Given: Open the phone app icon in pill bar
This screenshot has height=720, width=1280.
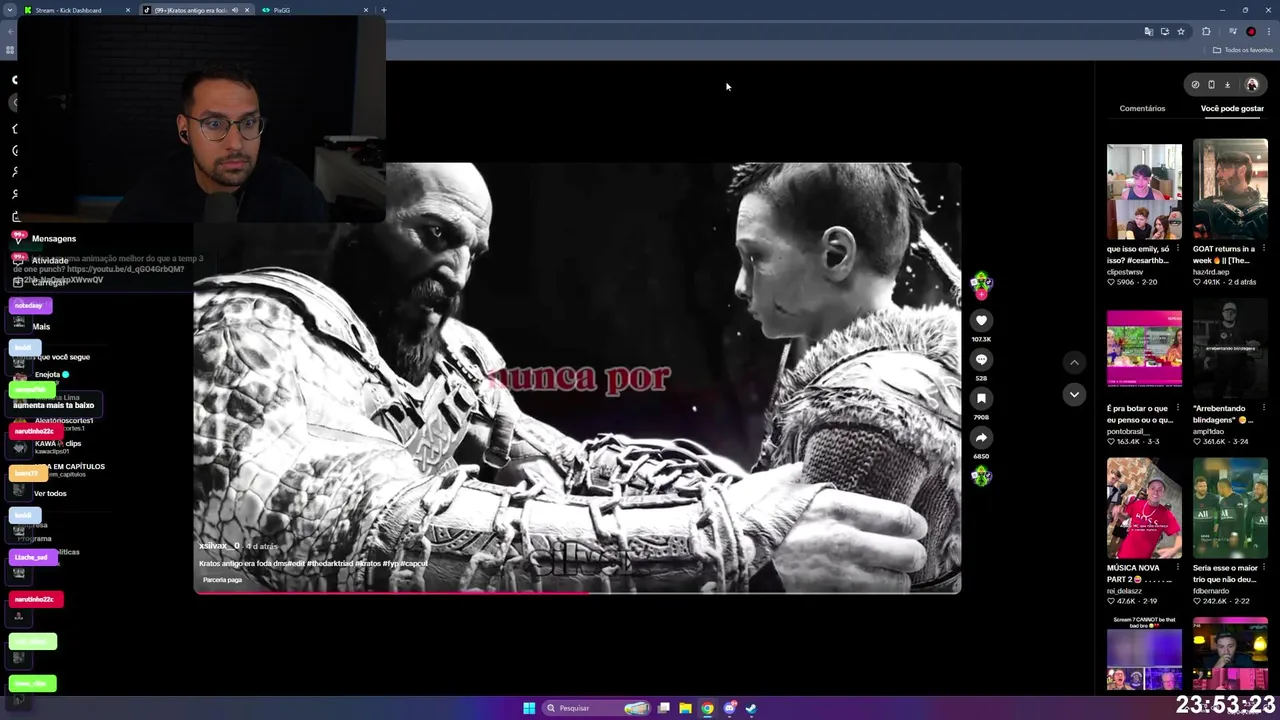Looking at the screenshot, I should 1211,85.
